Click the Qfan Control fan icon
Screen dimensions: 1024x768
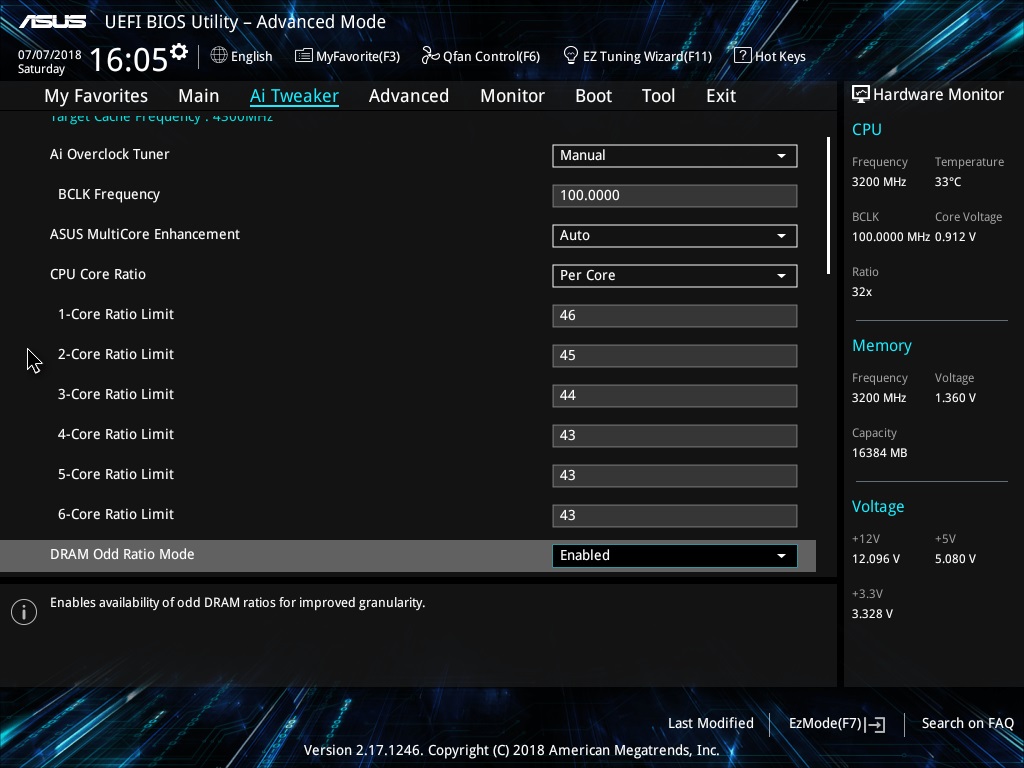[x=430, y=56]
